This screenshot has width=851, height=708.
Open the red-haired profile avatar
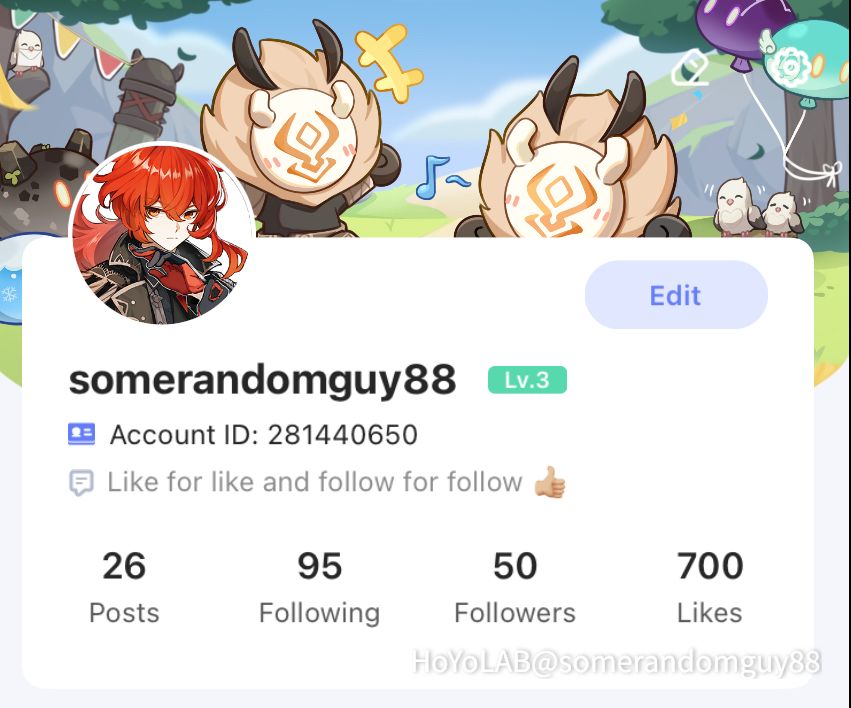click(x=162, y=234)
